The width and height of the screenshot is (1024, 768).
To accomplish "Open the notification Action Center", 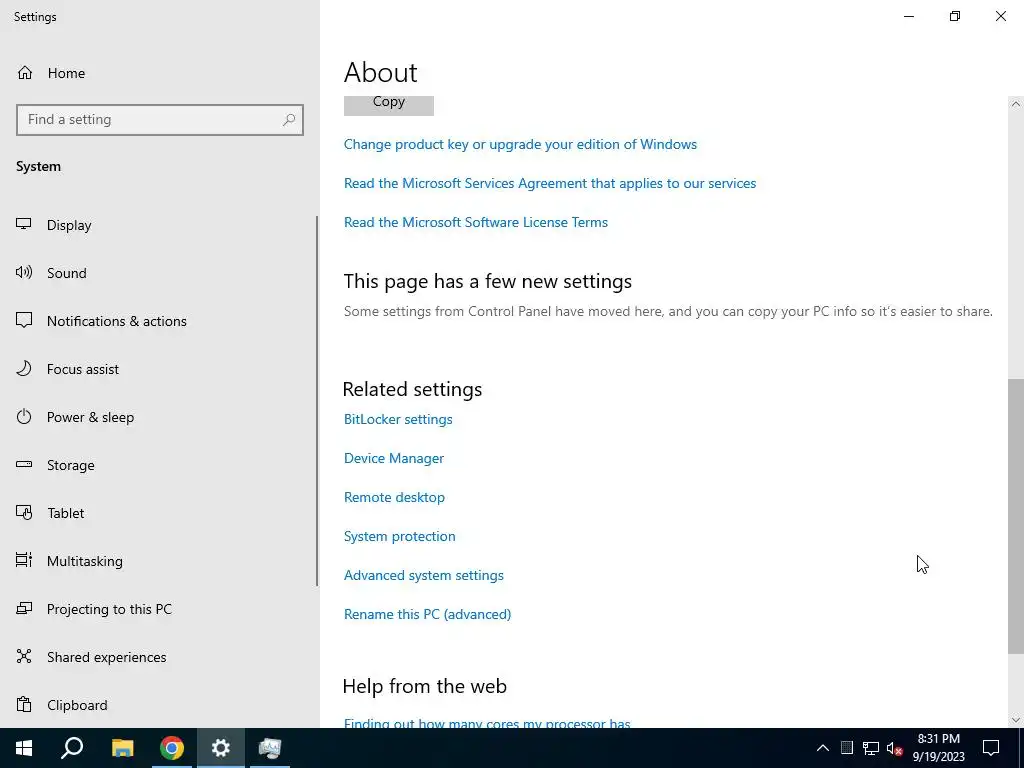I will (x=991, y=748).
